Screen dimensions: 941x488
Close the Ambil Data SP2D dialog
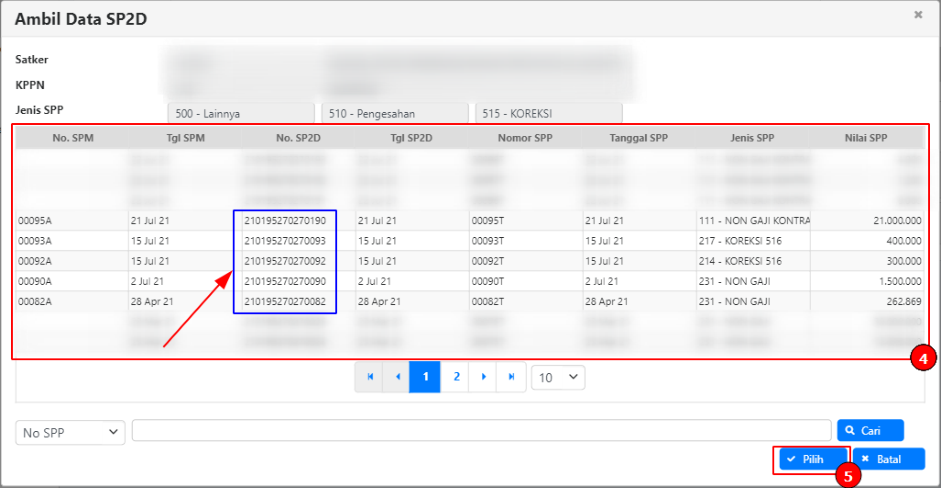click(x=918, y=15)
